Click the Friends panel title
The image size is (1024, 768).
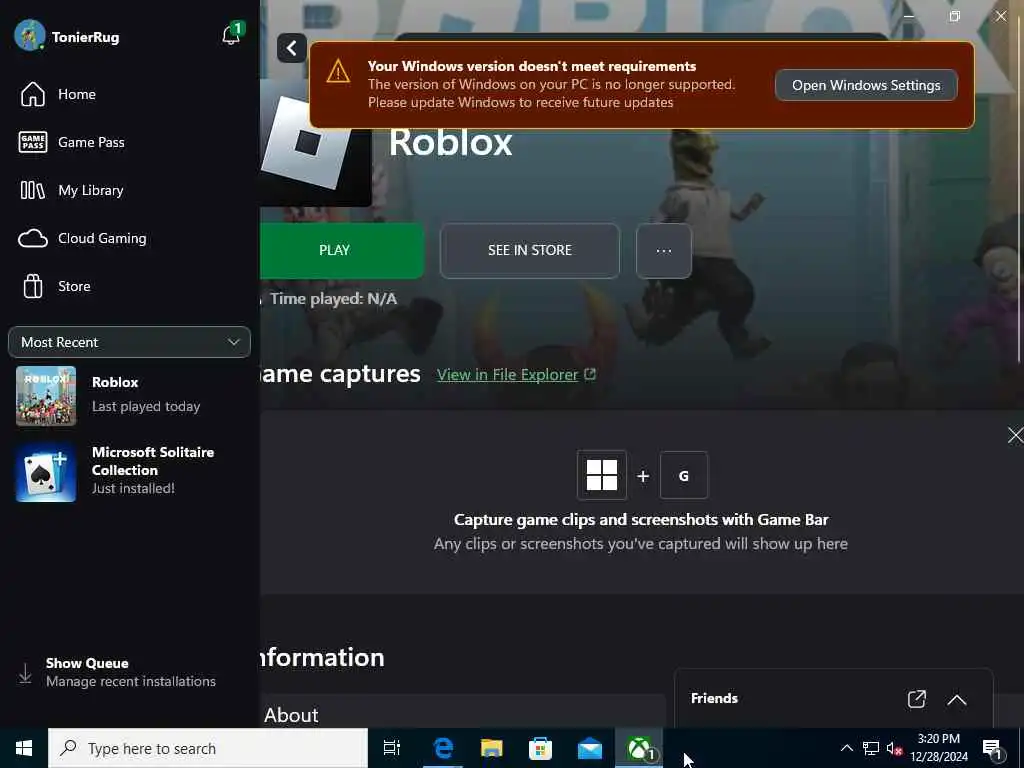714,698
